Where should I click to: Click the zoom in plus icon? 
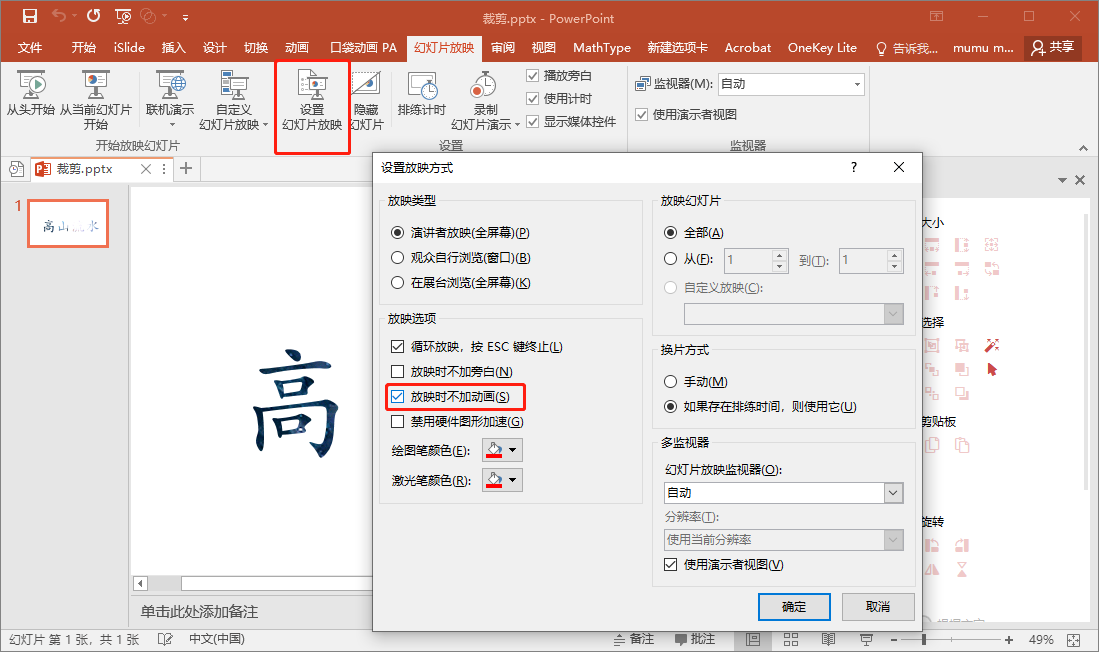[1009, 639]
